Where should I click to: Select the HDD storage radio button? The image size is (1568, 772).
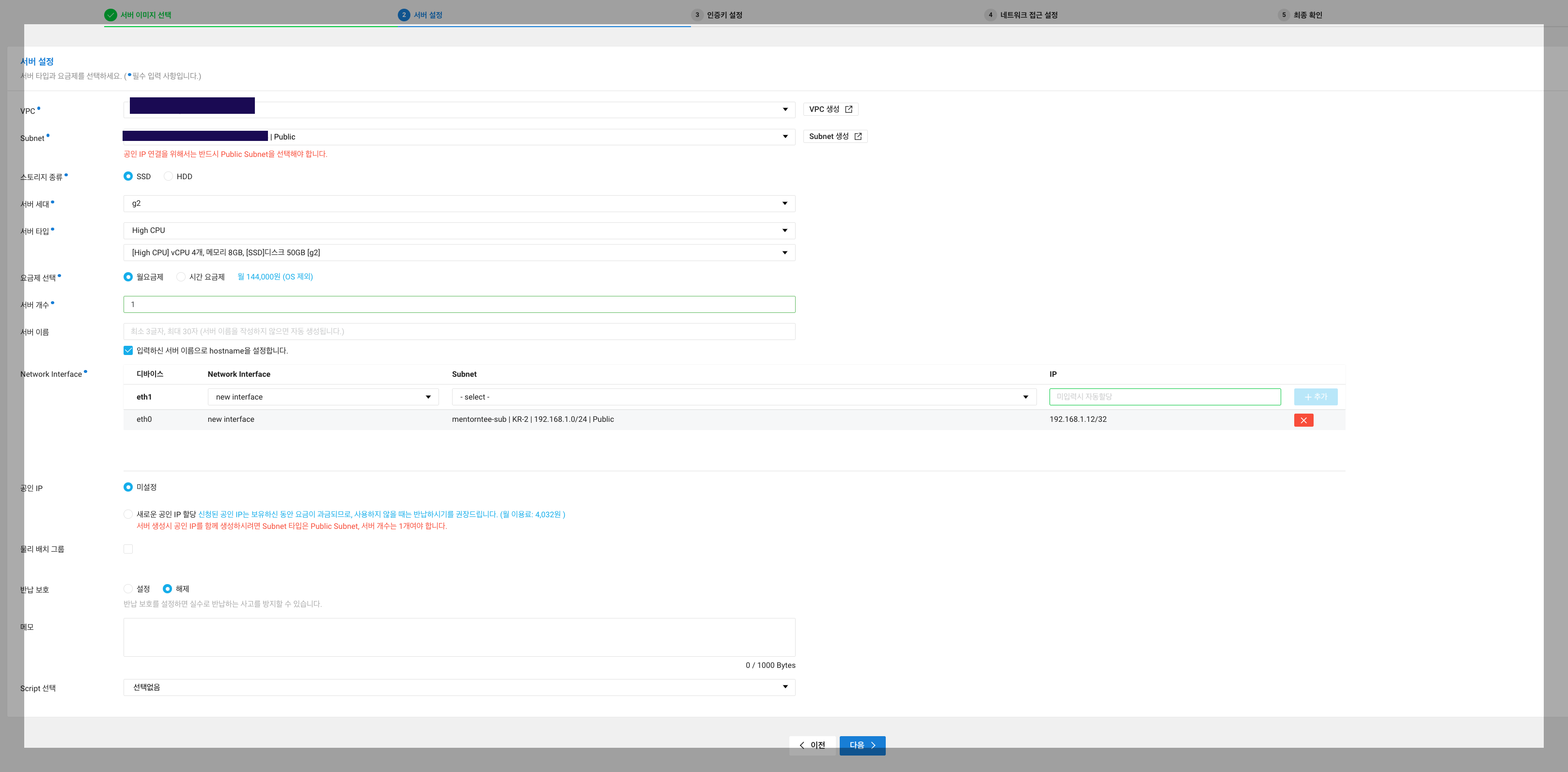[x=169, y=176]
